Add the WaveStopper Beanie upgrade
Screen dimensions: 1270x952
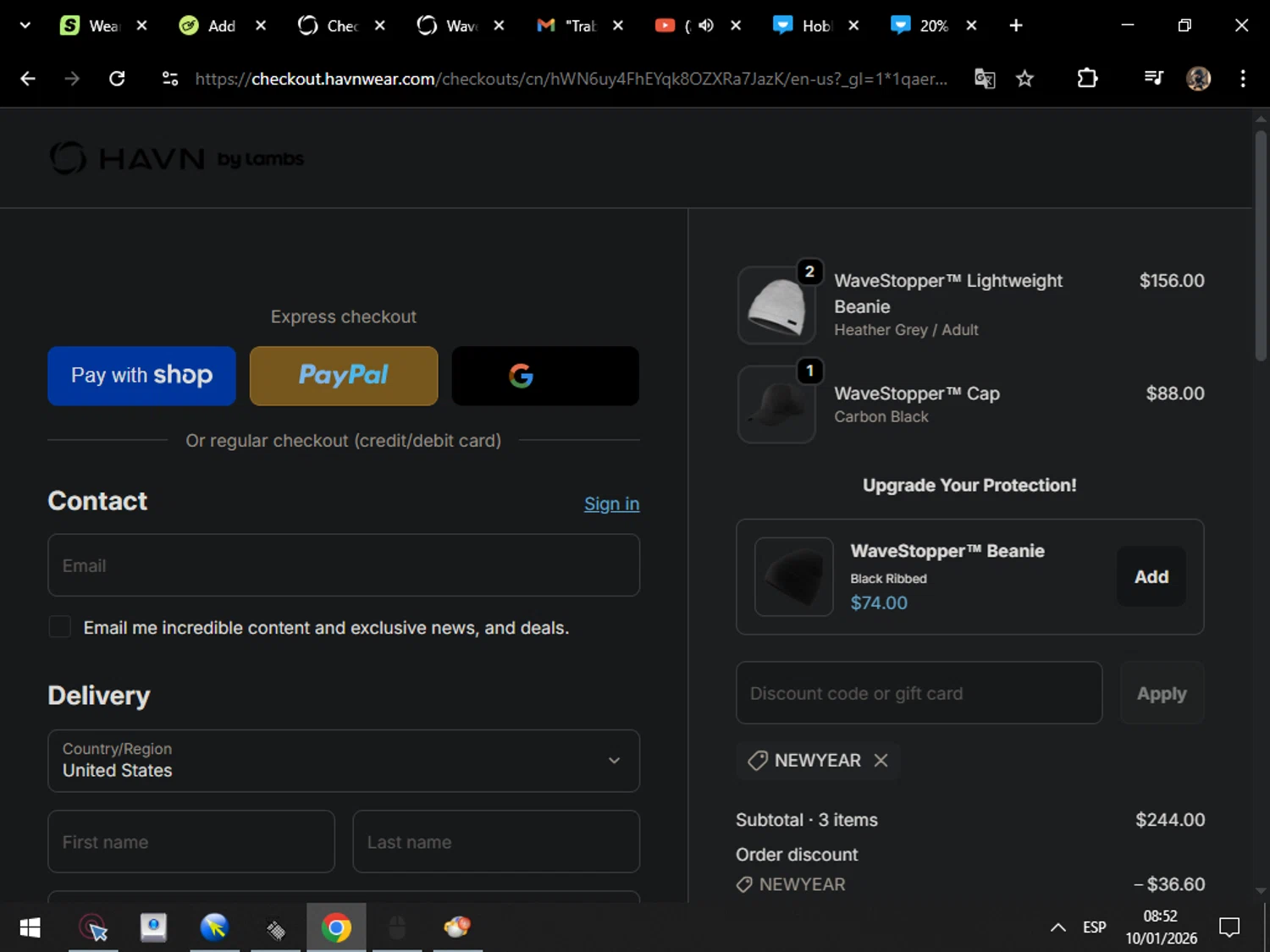tap(1151, 577)
